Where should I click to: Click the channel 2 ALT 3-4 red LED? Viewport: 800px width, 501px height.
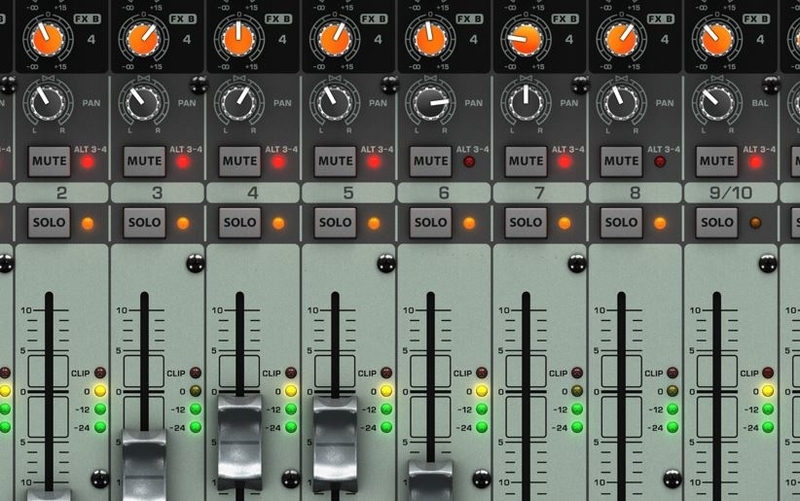point(88,162)
